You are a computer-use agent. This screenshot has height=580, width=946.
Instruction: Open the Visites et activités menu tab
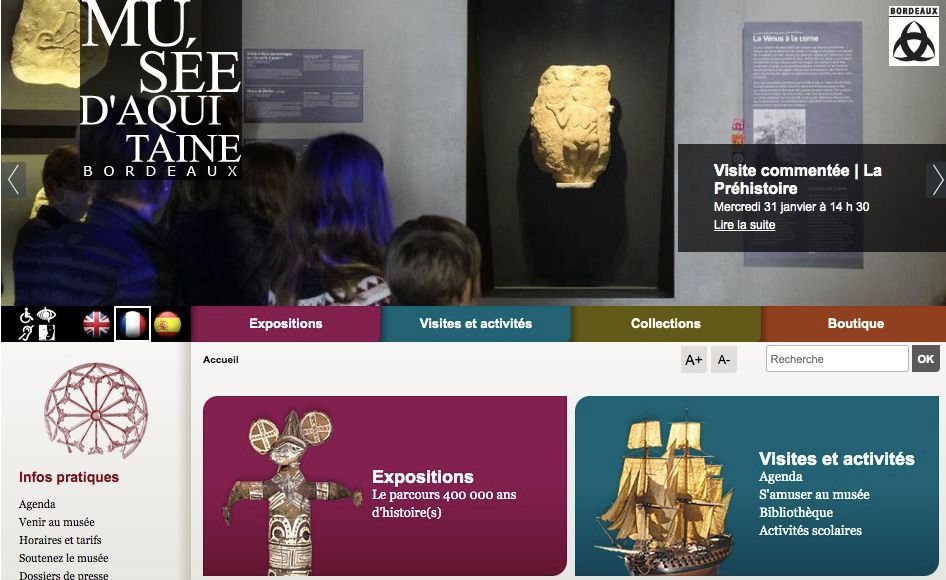[x=476, y=323]
